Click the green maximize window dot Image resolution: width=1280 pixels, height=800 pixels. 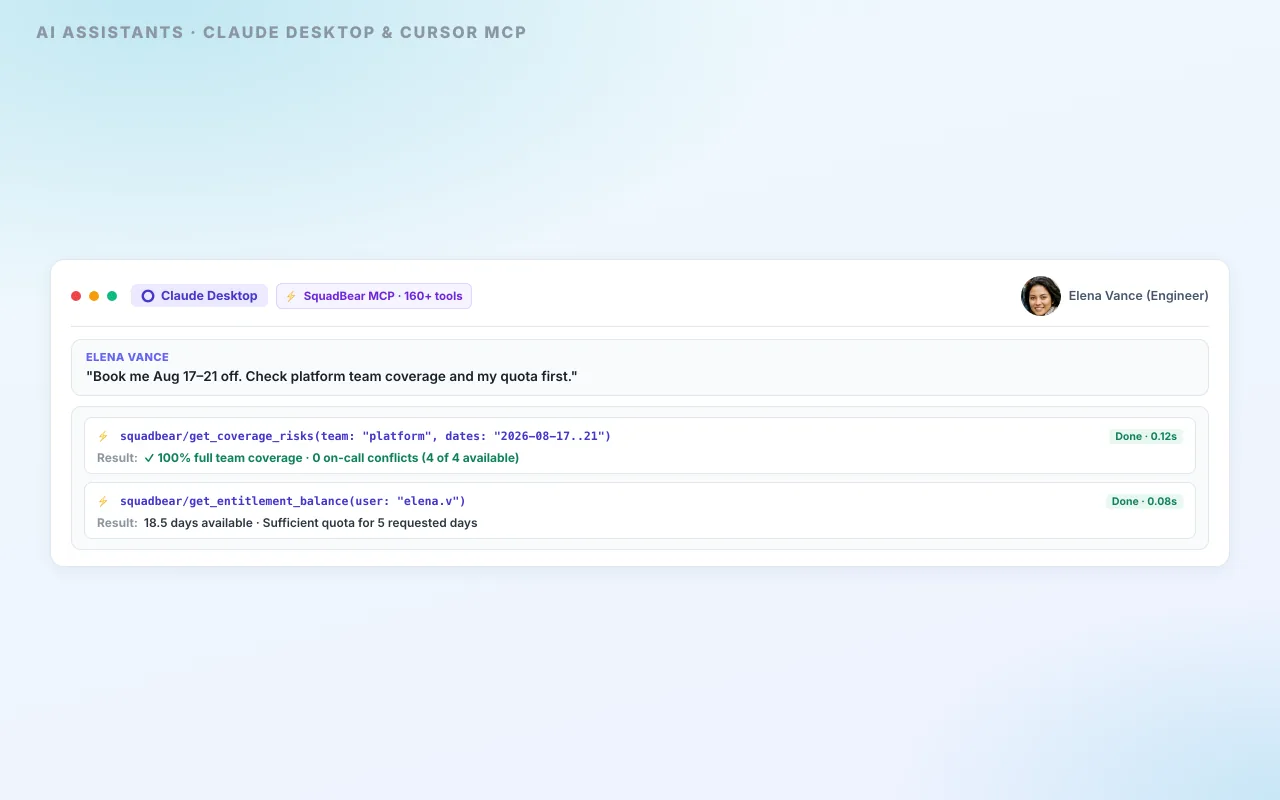click(112, 296)
